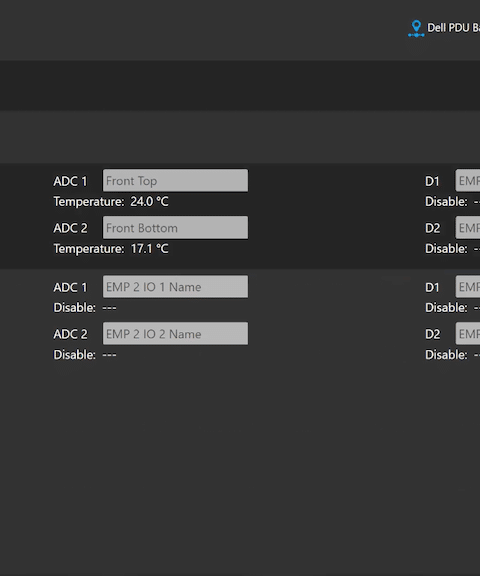This screenshot has width=480, height=576.
Task: Select the D2 field on Front Bottom row
Action: (468, 227)
